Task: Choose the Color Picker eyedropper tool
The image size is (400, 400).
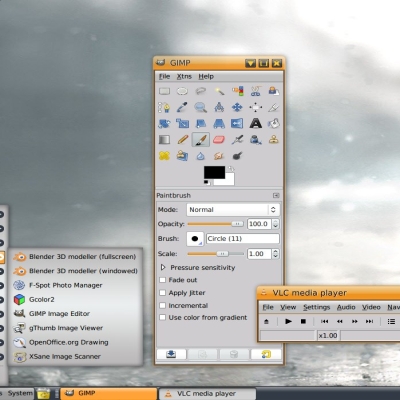Action: pyautogui.click(x=182, y=107)
